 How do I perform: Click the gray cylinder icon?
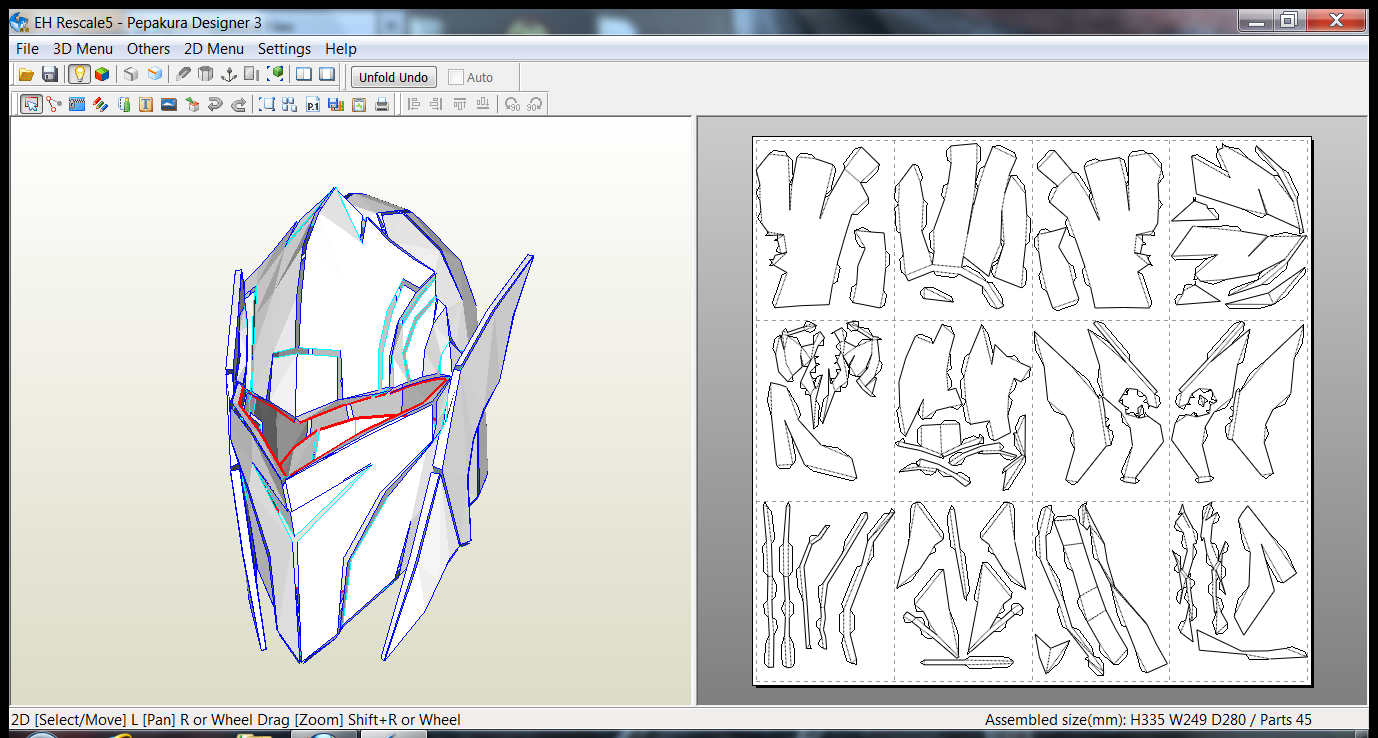(206, 75)
